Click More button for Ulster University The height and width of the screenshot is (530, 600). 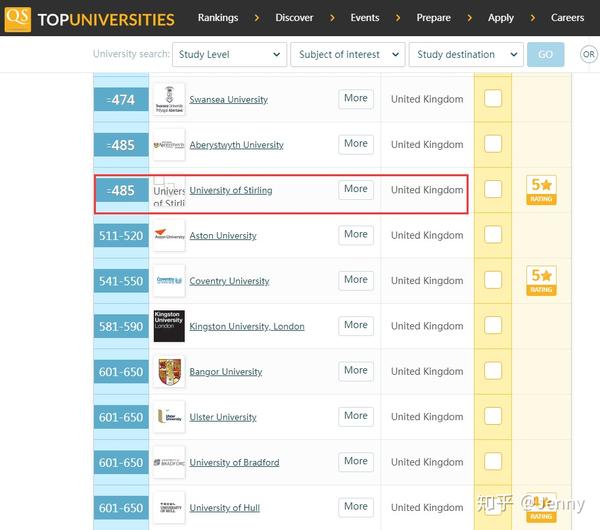pyautogui.click(x=356, y=416)
